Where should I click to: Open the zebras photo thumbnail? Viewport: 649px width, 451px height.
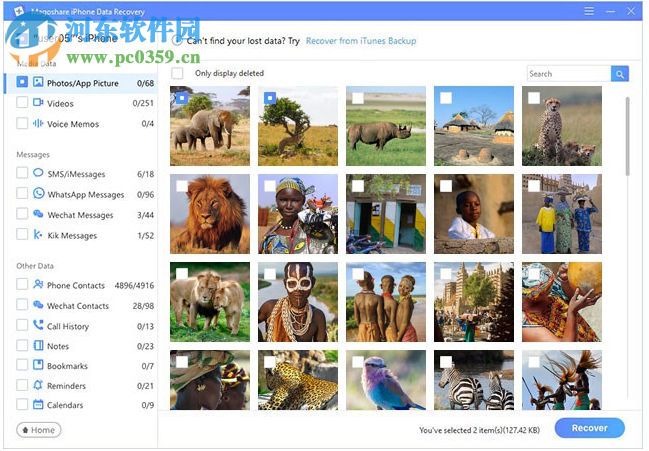(x=474, y=380)
